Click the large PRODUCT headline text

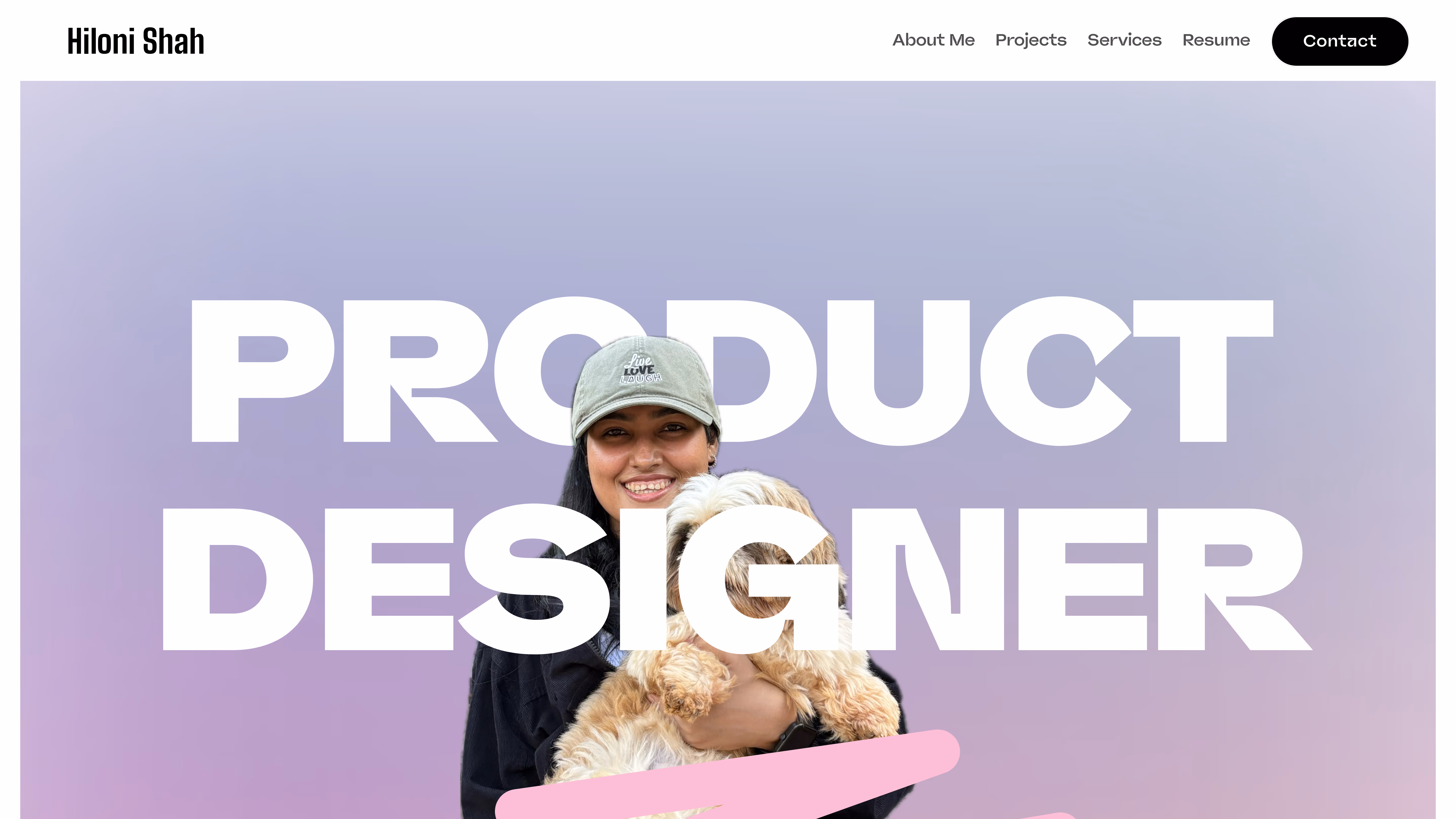pyautogui.click(x=732, y=371)
